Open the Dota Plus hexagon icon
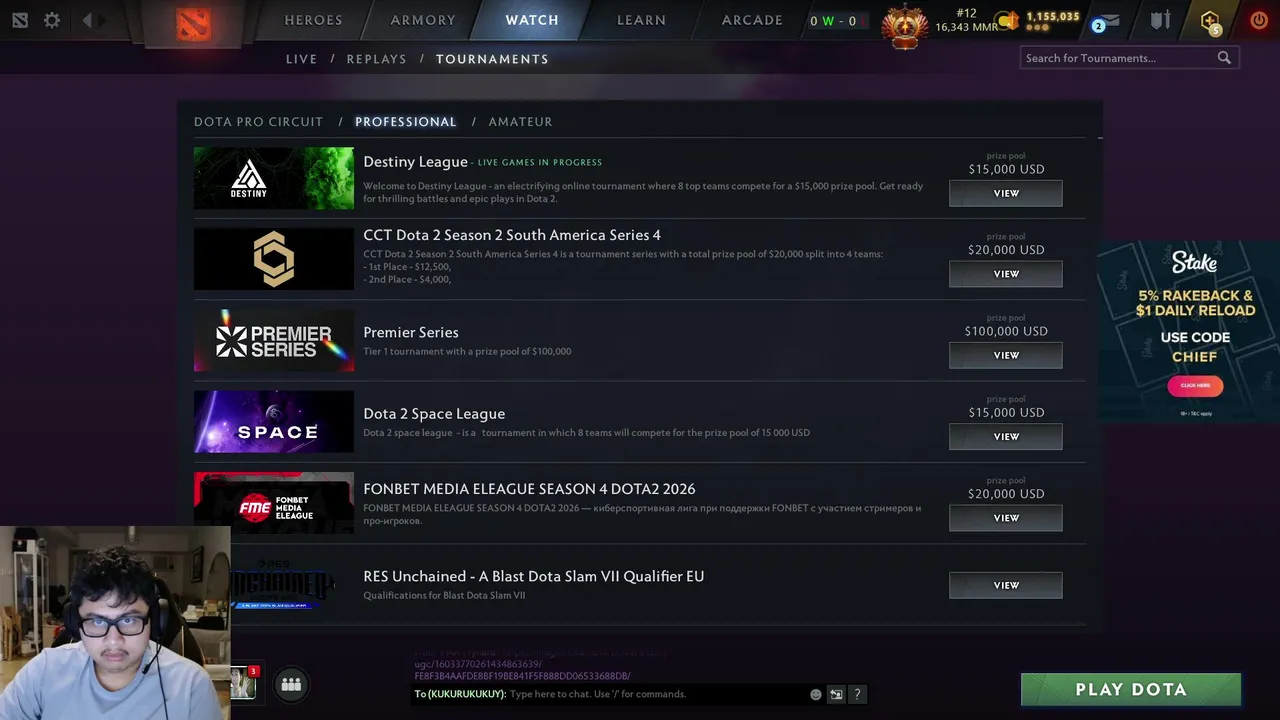 pyautogui.click(x=1211, y=21)
